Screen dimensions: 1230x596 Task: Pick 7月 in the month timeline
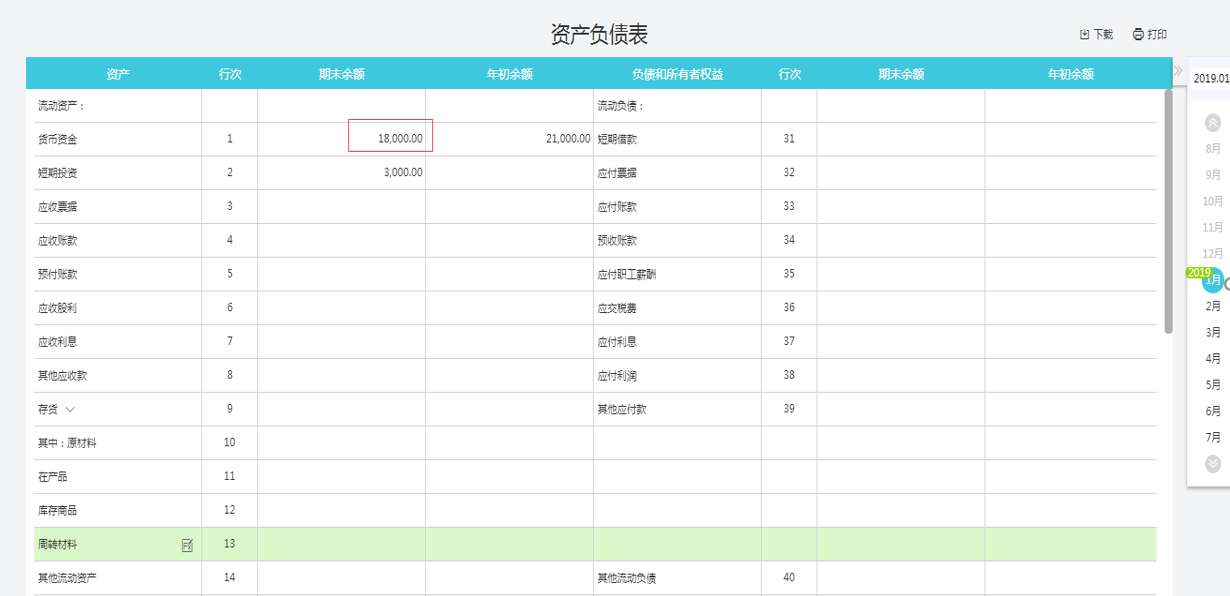tap(1213, 437)
